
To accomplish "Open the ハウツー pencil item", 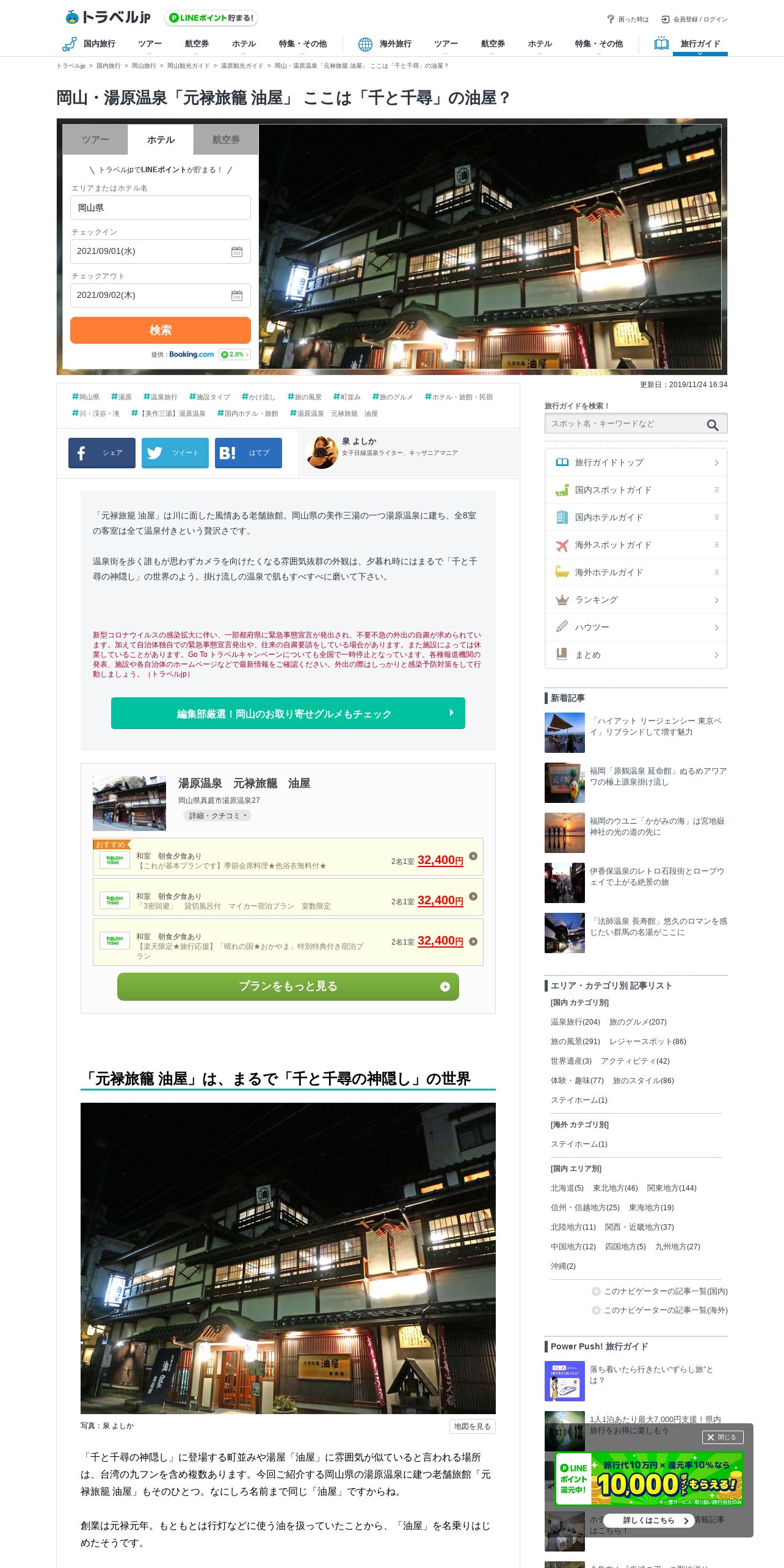I will click(x=636, y=628).
